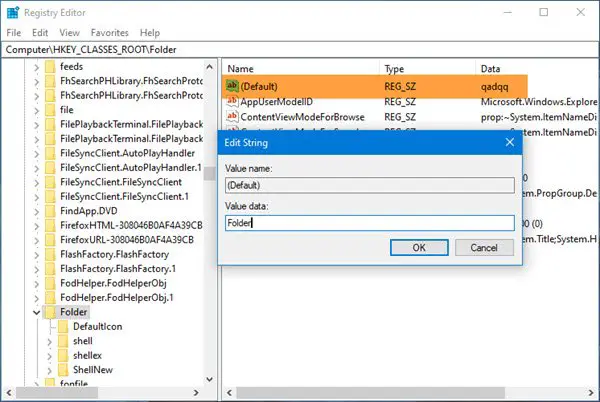Click the AppUserModelID value icon
The image size is (600, 402).
[232, 101]
